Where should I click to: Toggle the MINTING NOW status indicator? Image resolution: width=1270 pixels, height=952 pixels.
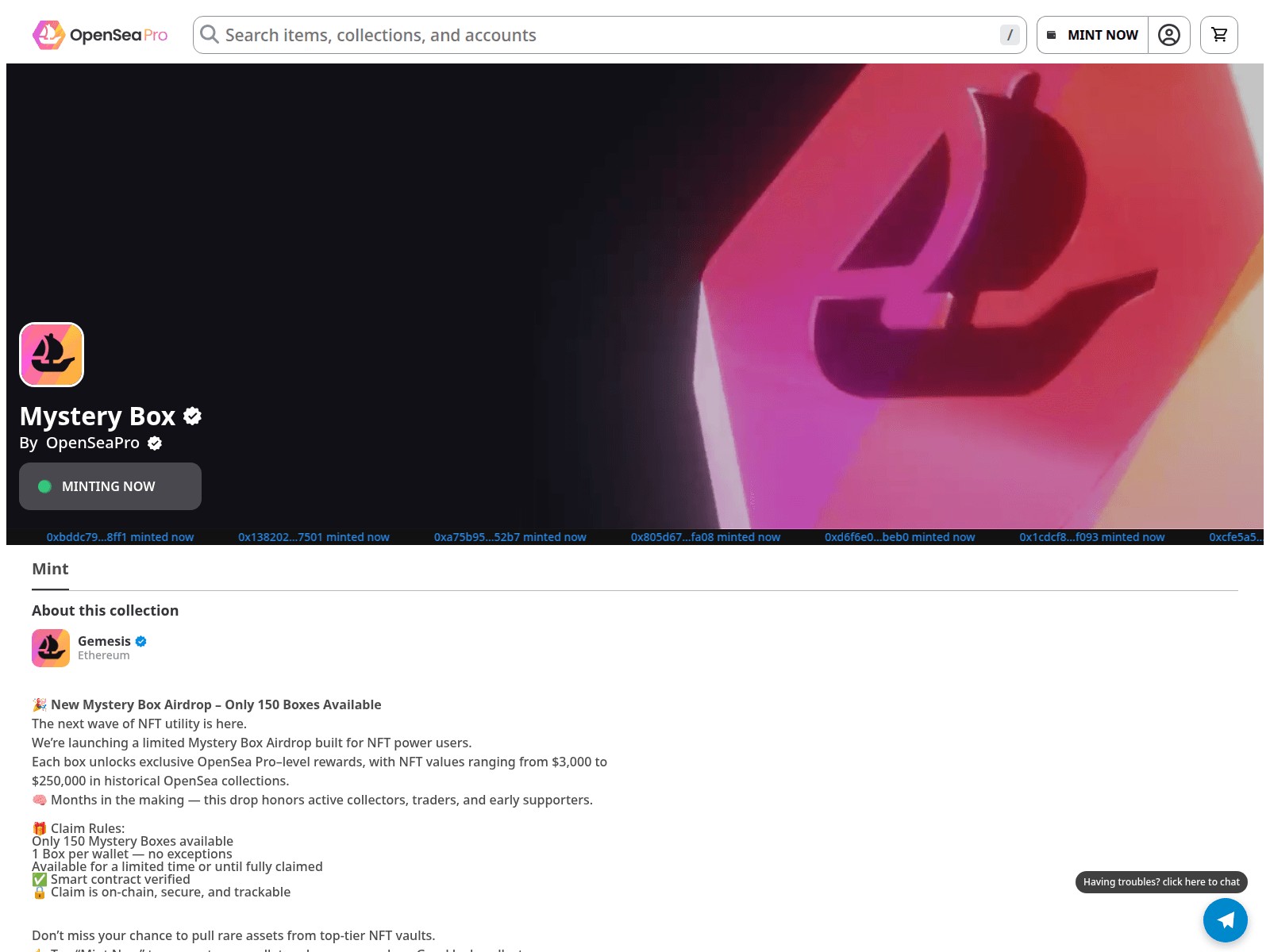[110, 486]
